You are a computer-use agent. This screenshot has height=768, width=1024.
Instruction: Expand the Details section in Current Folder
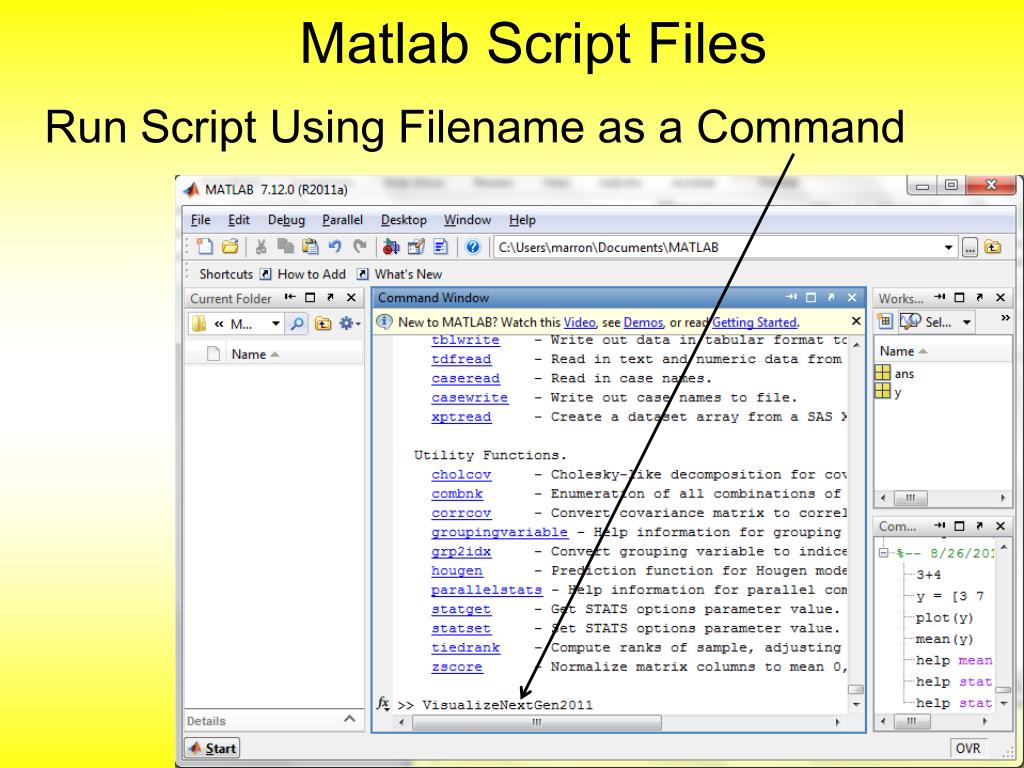click(x=349, y=719)
